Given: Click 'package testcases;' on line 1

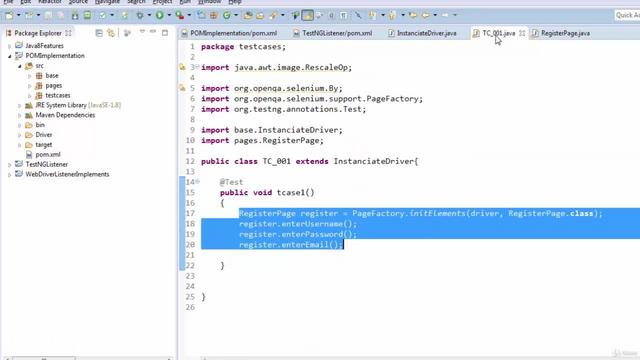Looking at the screenshot, I should click(x=243, y=47).
